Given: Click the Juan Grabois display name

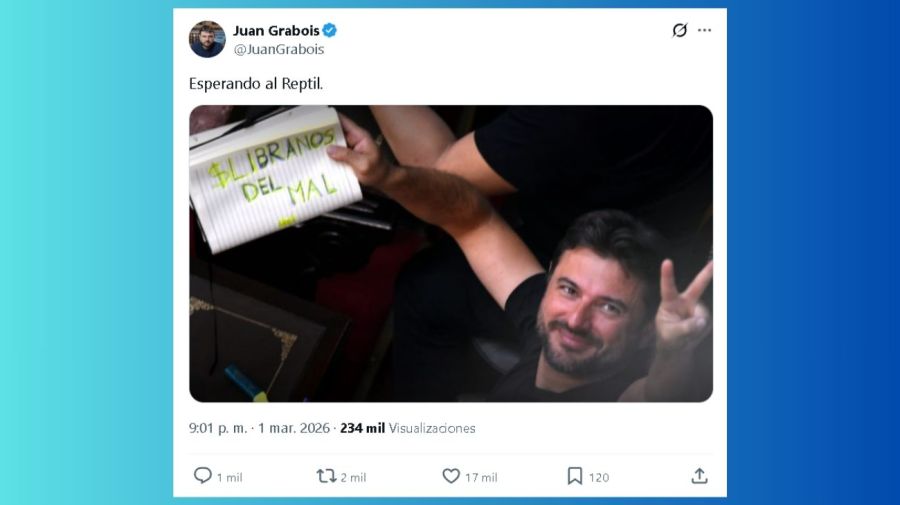Looking at the screenshot, I should click(x=276, y=30).
